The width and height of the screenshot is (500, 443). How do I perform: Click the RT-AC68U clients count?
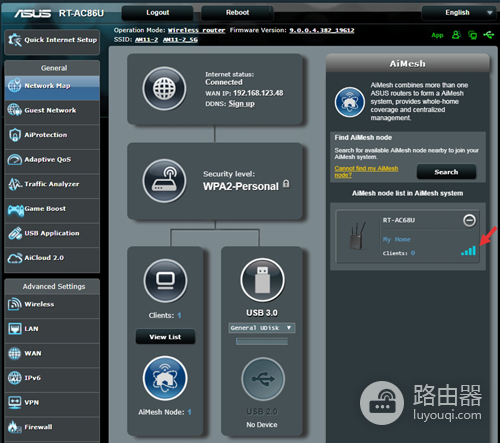point(413,253)
